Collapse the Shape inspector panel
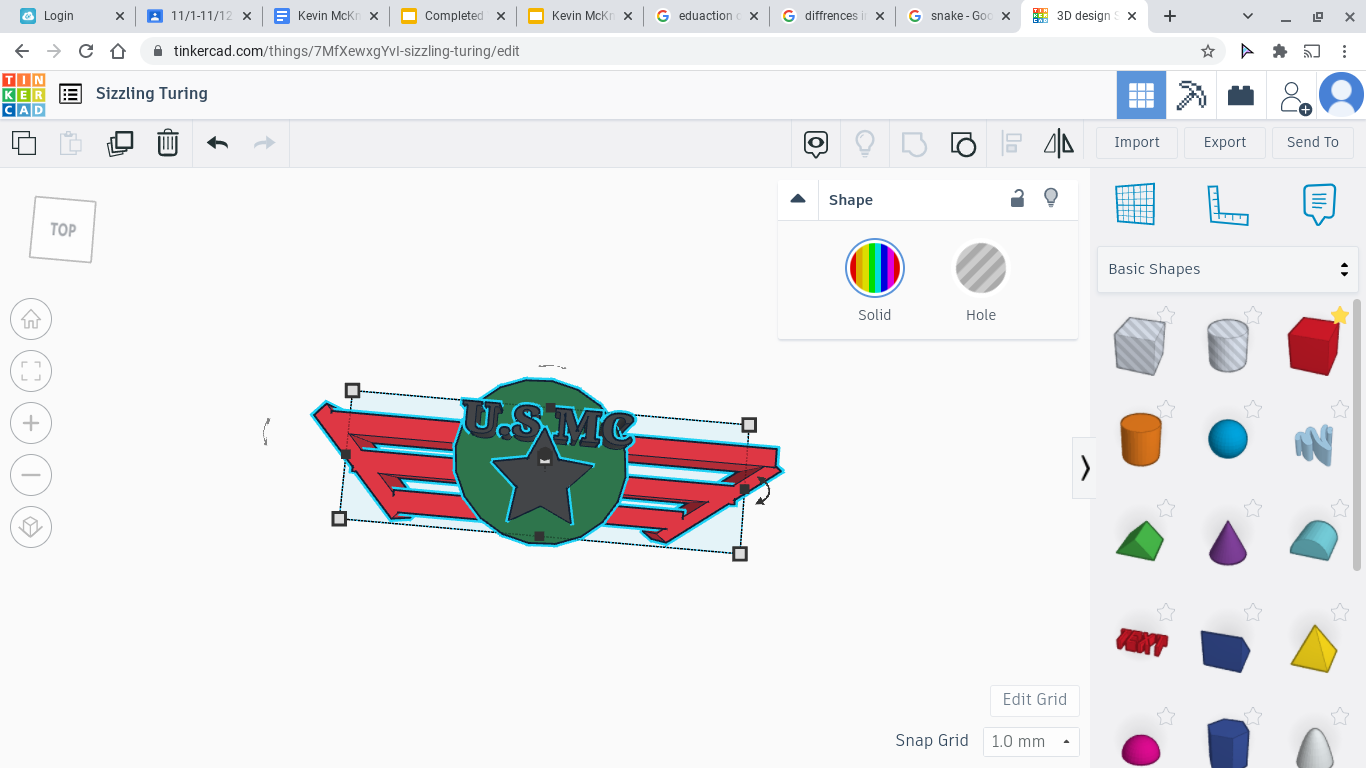1366x768 pixels. tap(798, 199)
